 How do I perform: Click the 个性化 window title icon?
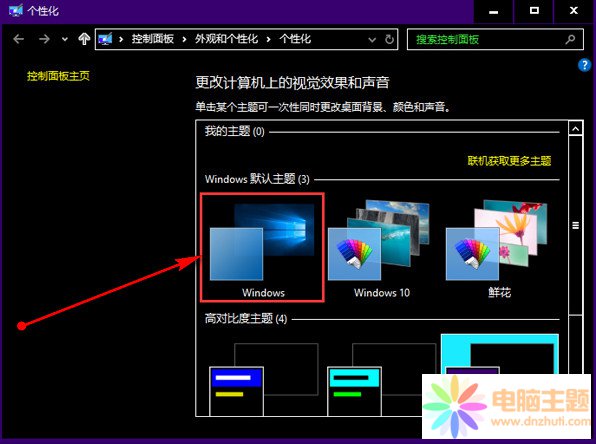click(16, 10)
